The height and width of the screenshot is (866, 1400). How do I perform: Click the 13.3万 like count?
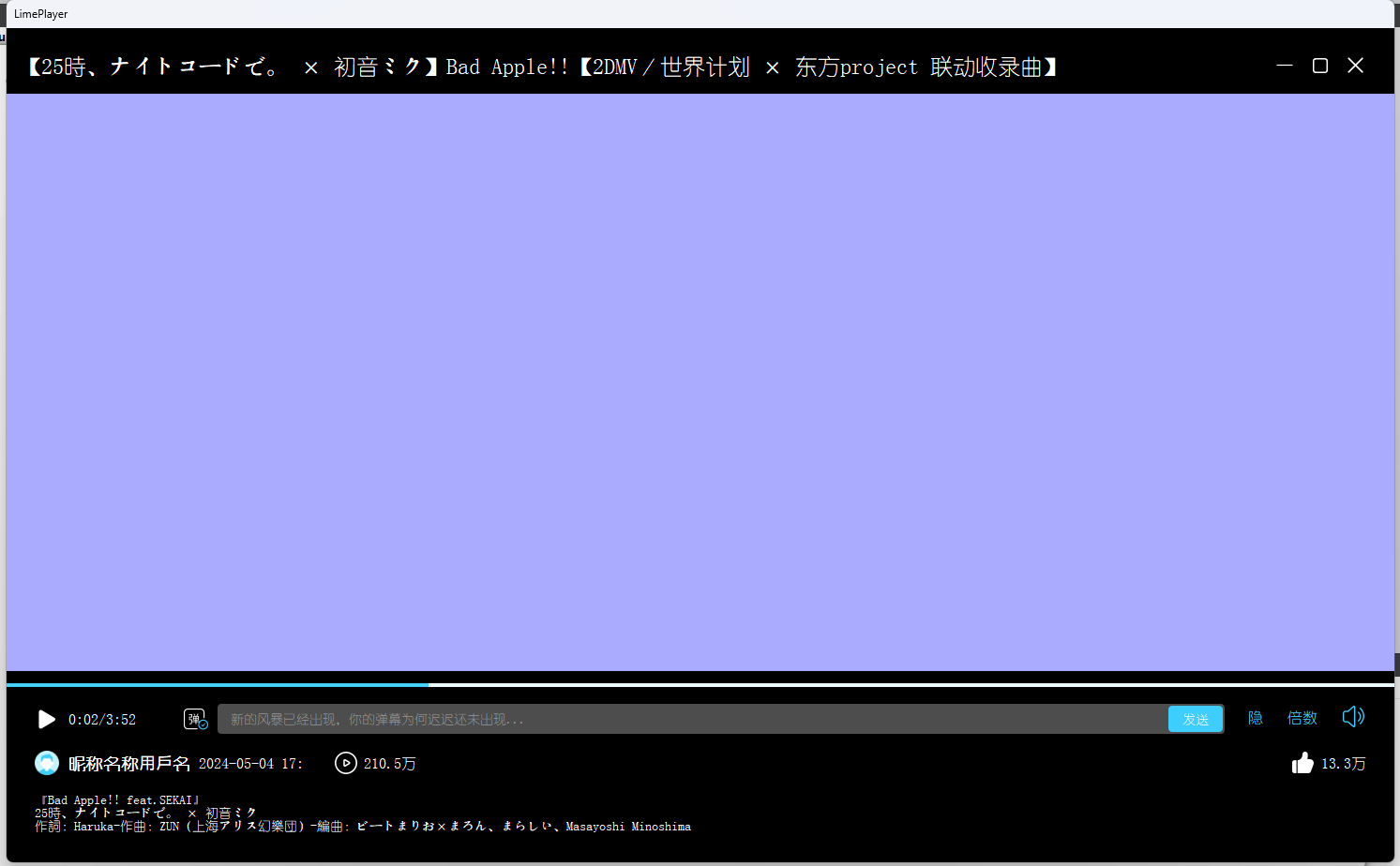pos(1343,764)
